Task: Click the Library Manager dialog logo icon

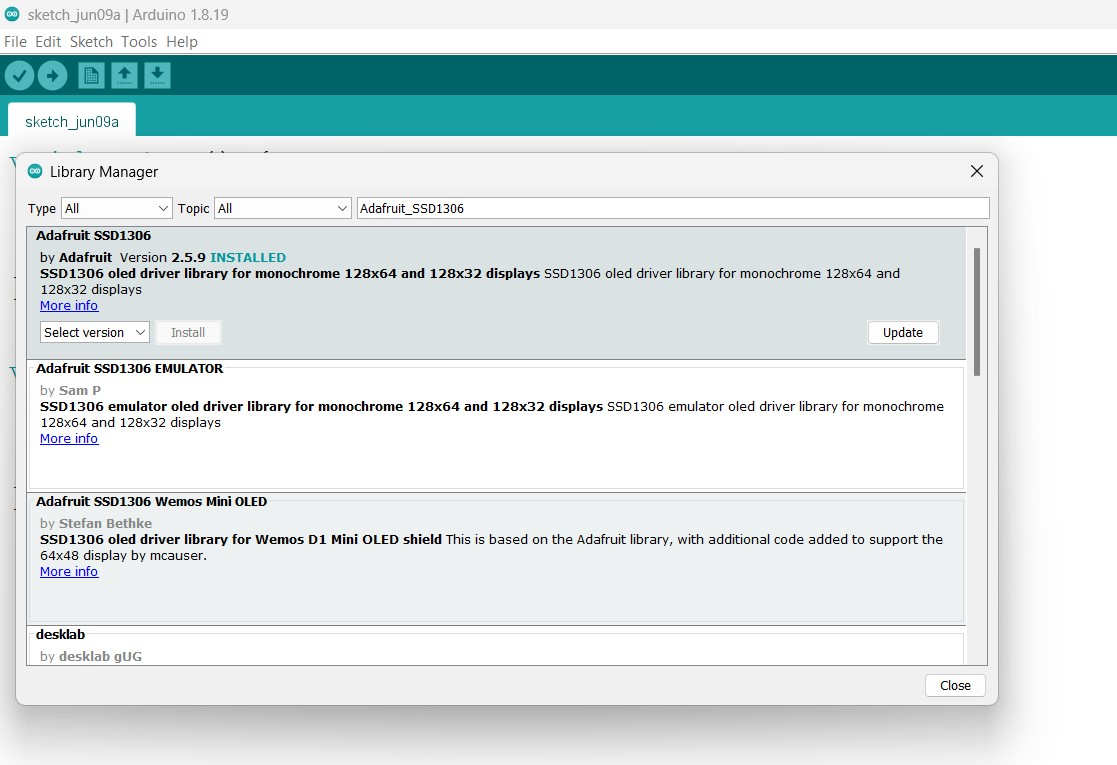Action: pos(36,172)
